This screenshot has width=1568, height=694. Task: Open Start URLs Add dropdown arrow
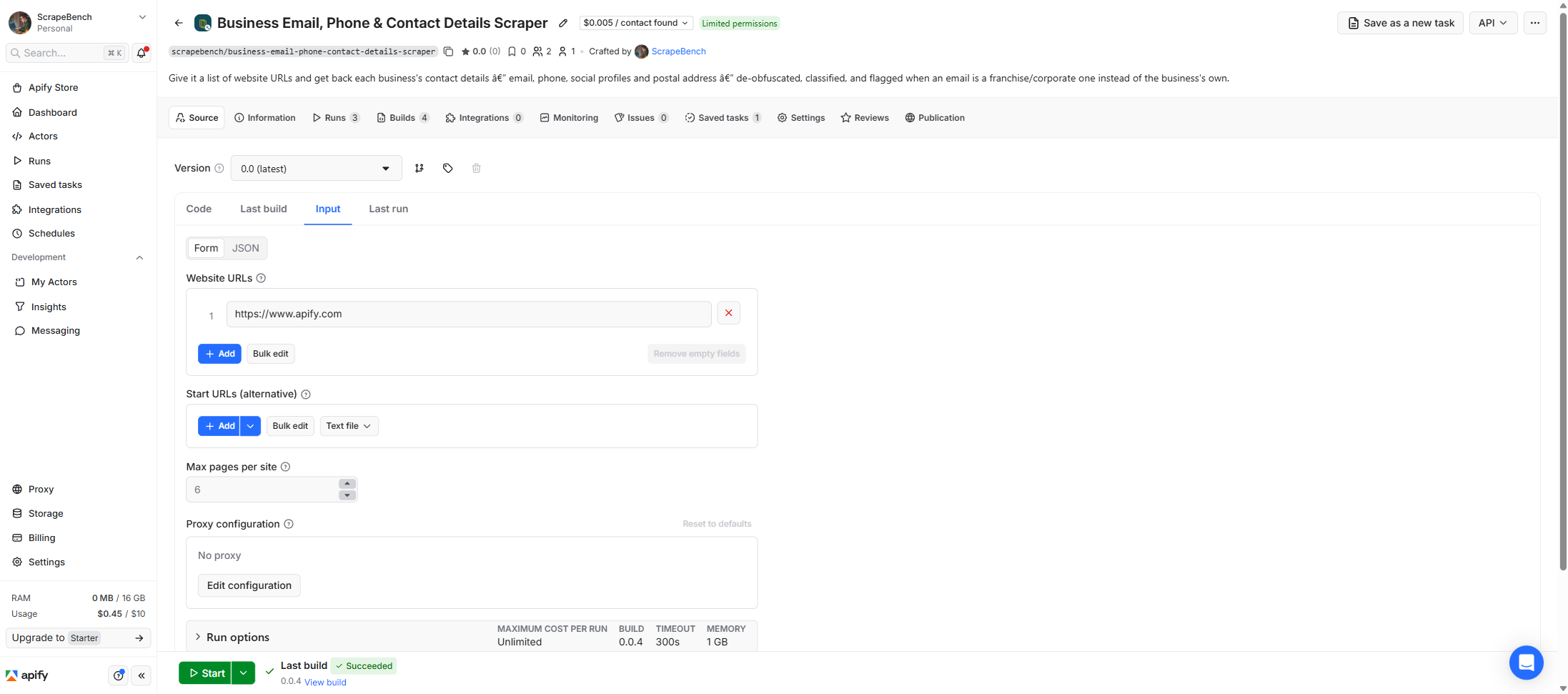coord(250,426)
